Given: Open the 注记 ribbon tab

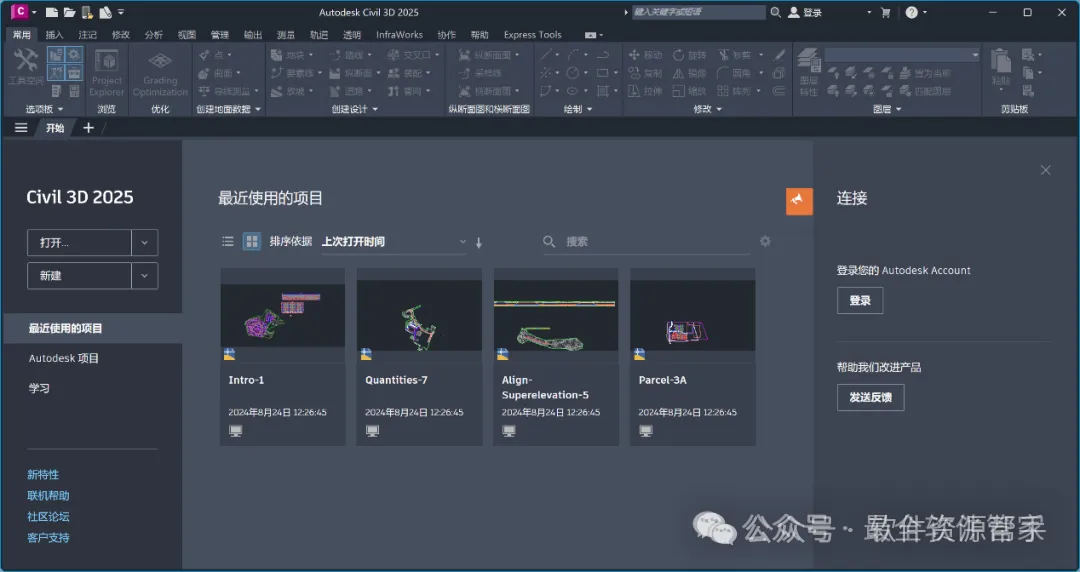Looking at the screenshot, I should click(87, 34).
